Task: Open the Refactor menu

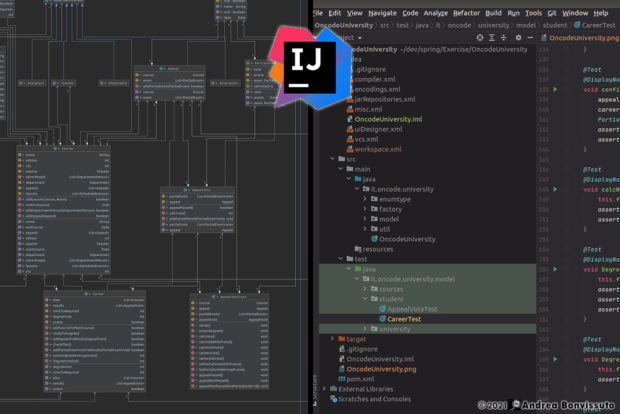Action: (x=466, y=13)
